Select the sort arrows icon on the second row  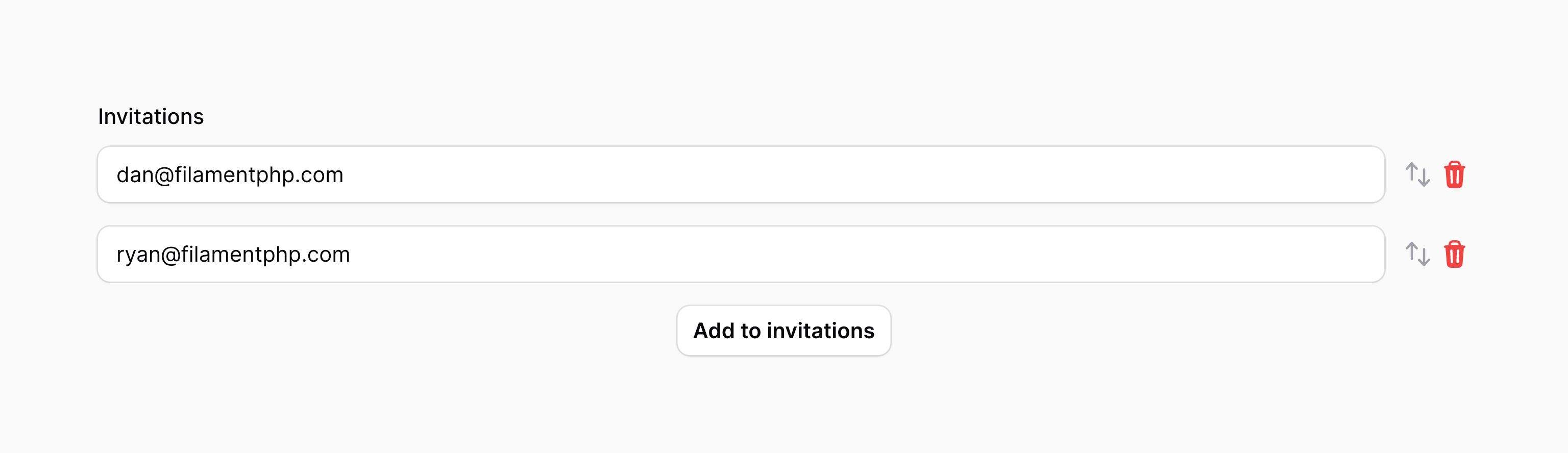pos(1417,254)
